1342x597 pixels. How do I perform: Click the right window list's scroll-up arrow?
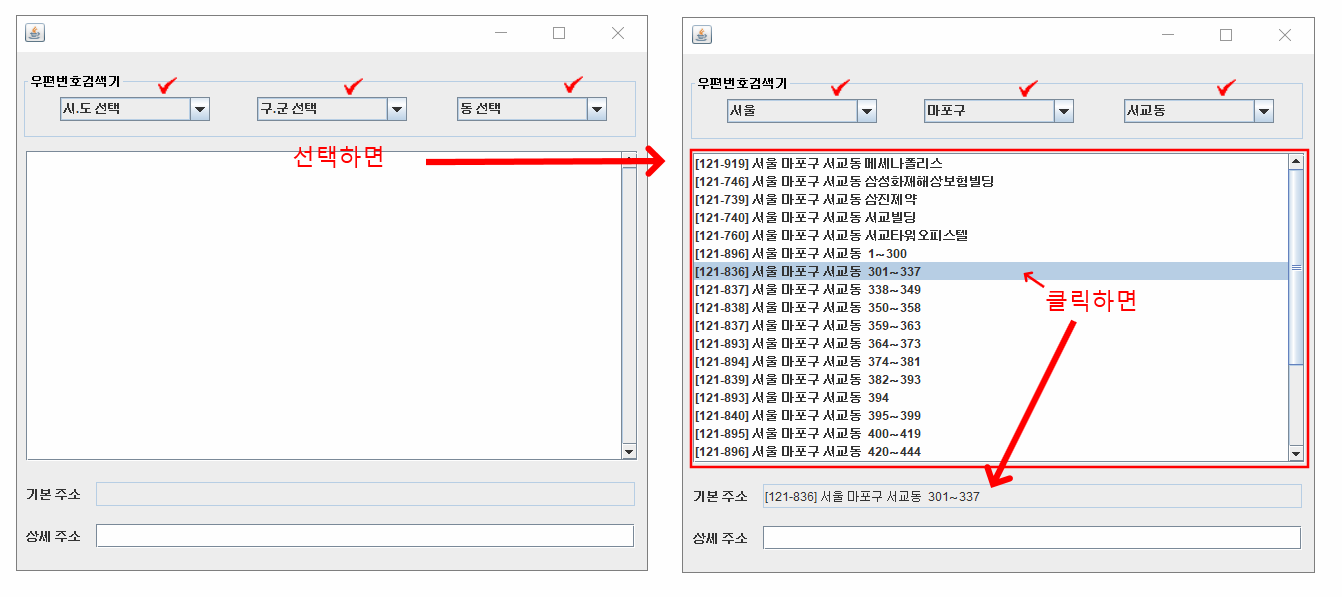1296,162
